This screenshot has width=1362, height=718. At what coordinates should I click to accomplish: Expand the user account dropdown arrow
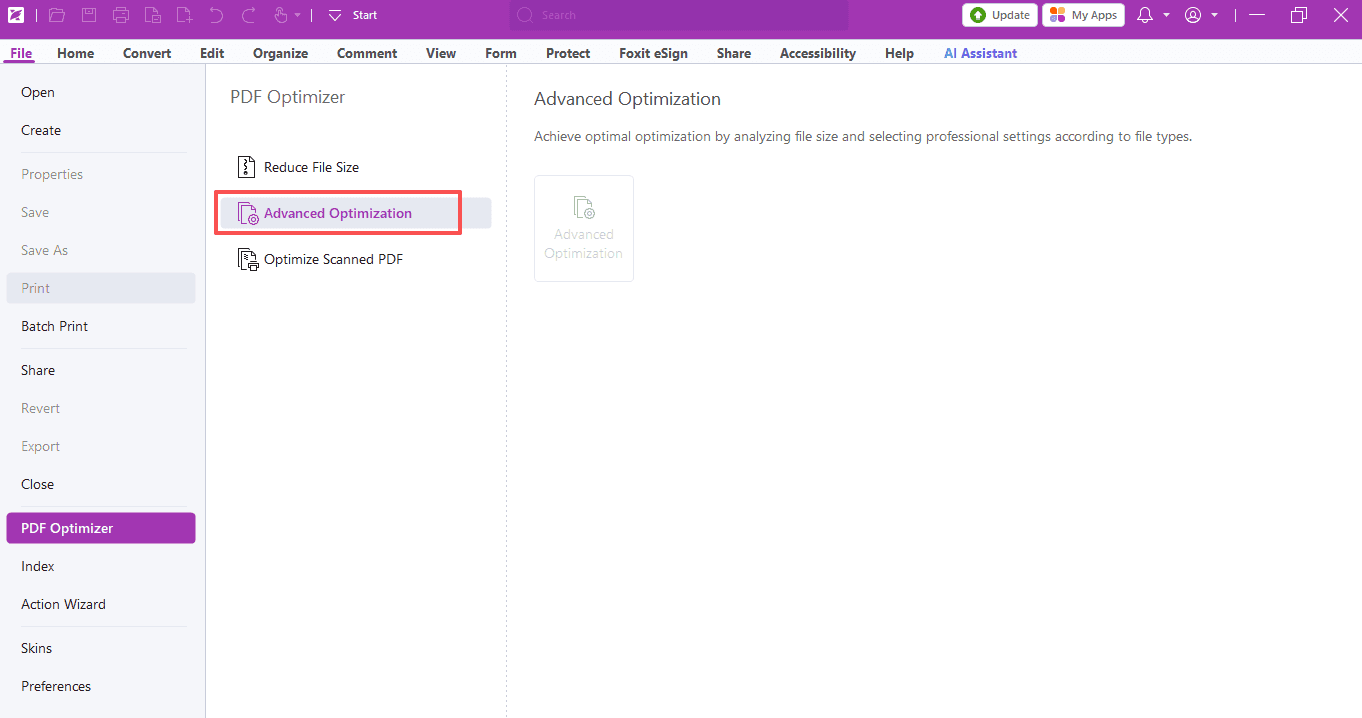[x=1214, y=16]
